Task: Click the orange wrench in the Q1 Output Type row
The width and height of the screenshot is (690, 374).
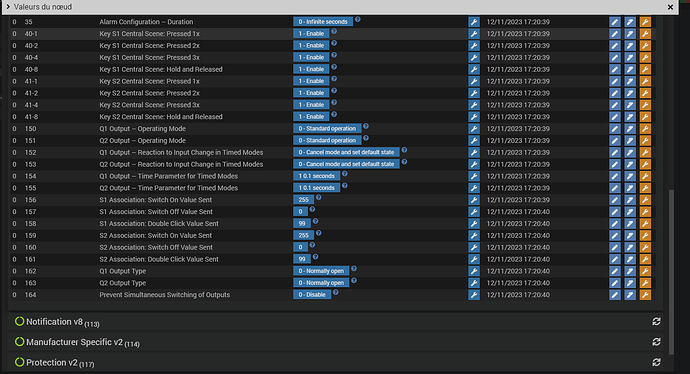Action: tap(645, 271)
